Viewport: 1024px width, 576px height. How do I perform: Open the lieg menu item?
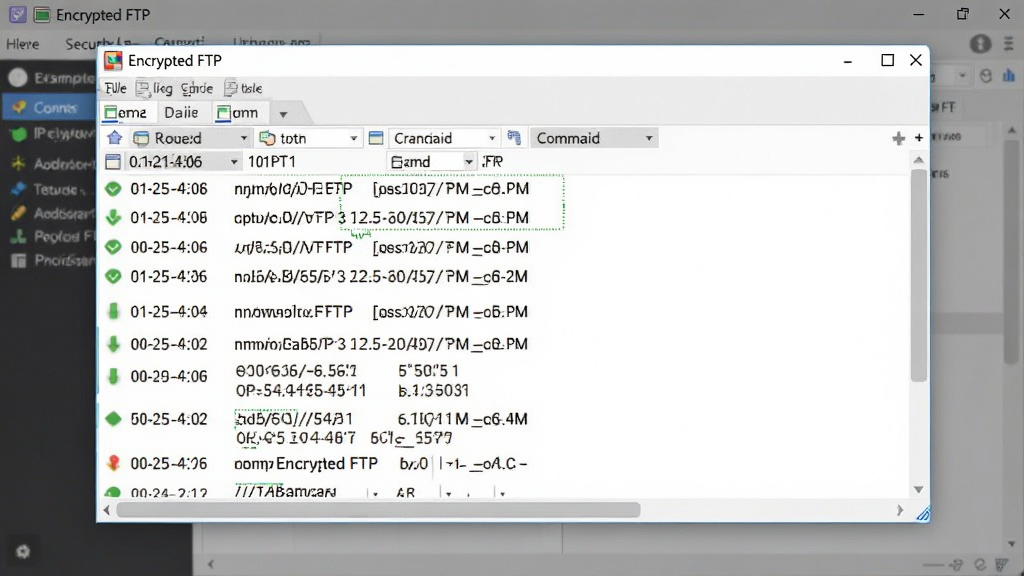click(x=155, y=88)
